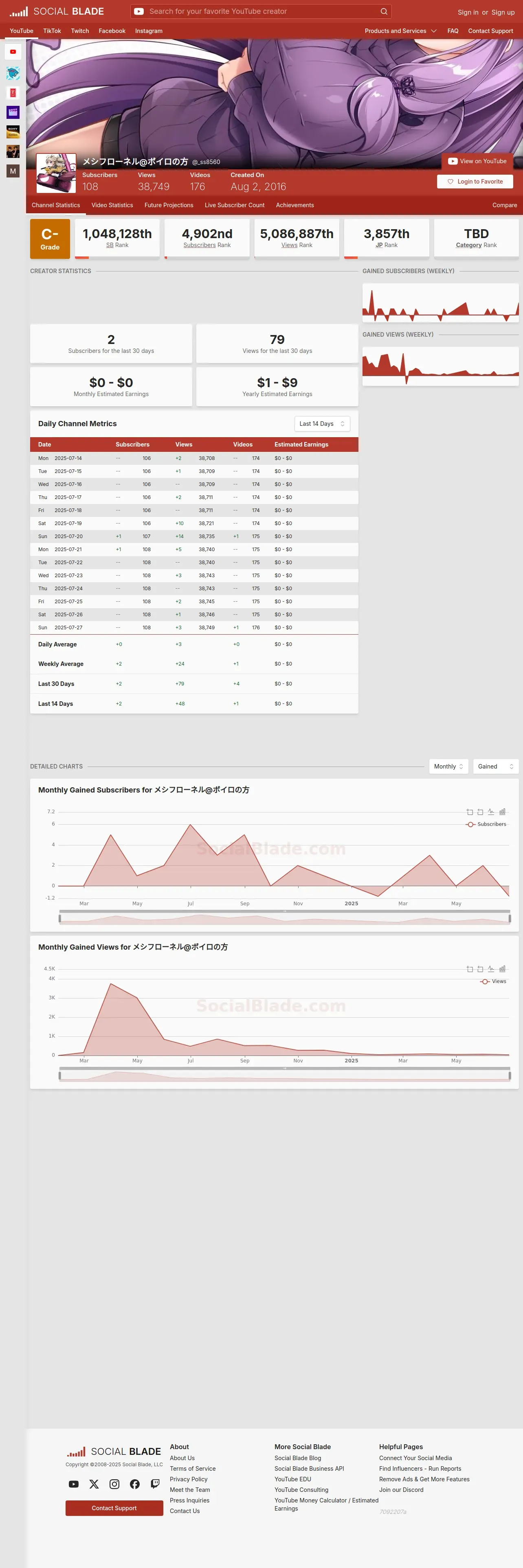Click the Sign in link

[x=468, y=12]
